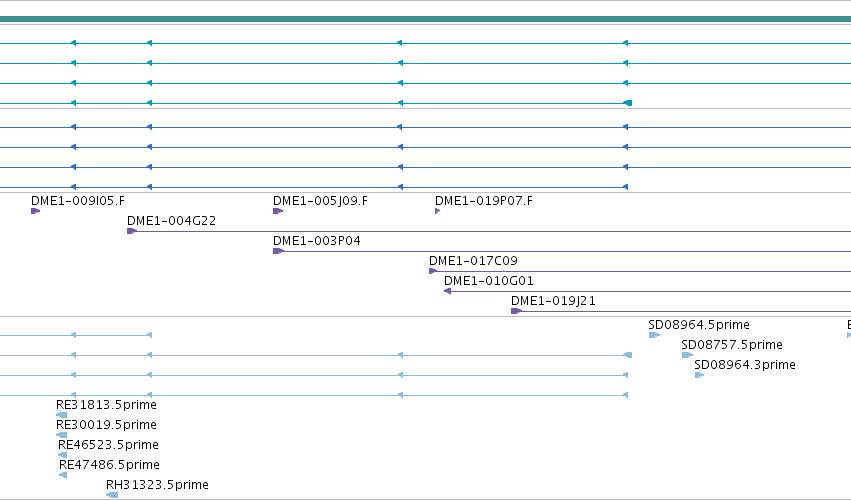
Task: Click the EST glyph under RE46523.5prime
Action: coord(62,455)
